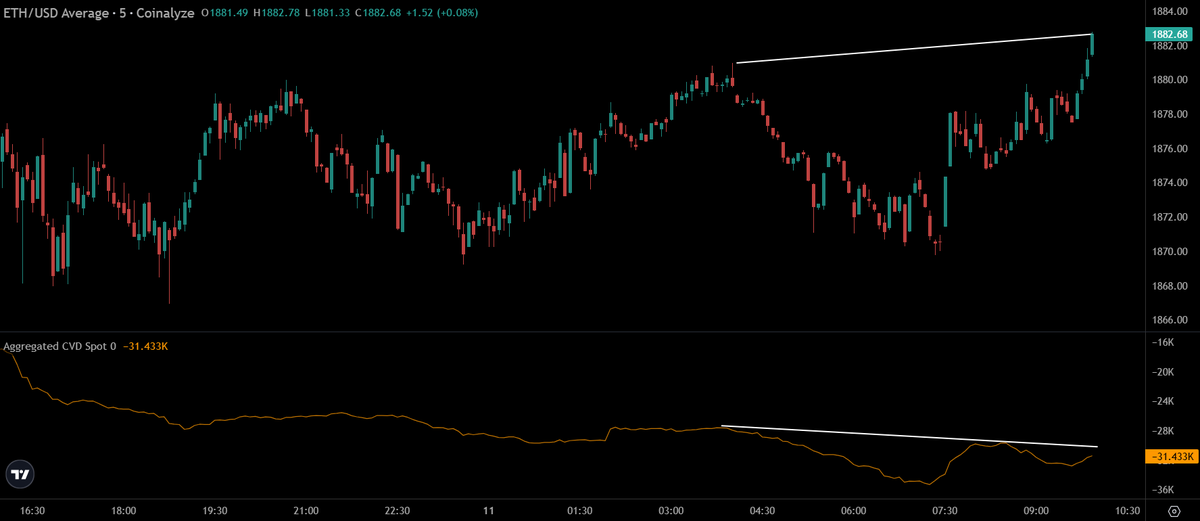Image resolution: width=1200 pixels, height=521 pixels.
Task: Click the 1884.00 price axis label
Action: [1169, 12]
